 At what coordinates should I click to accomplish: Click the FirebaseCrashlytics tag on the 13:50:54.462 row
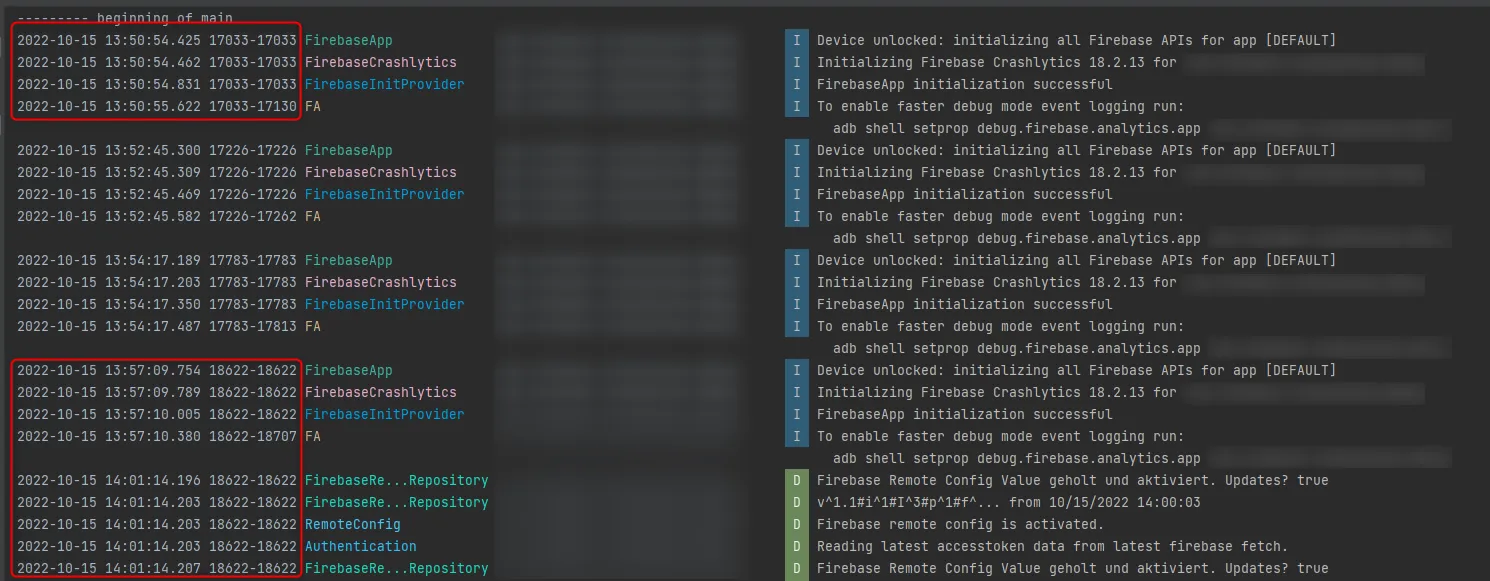pos(380,63)
